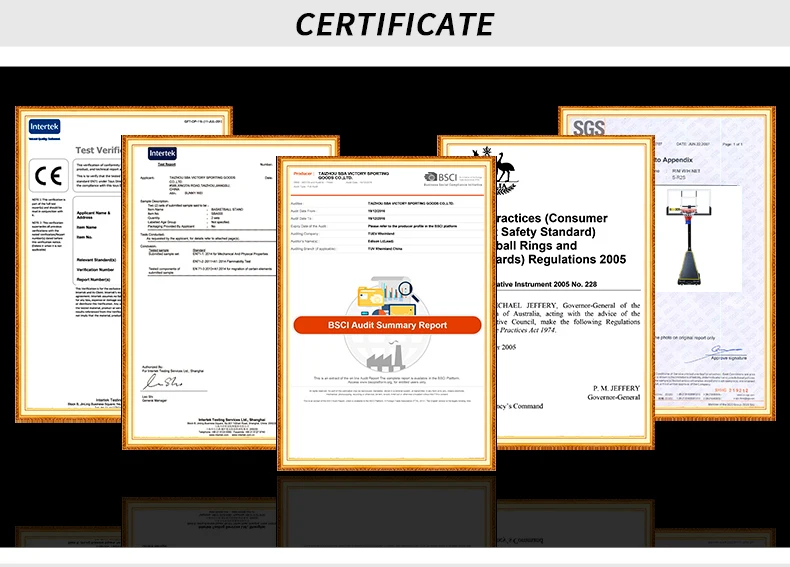790x567 pixels.
Task: Click the Intertek logo on the leftmost certificate
Action: pos(44,127)
